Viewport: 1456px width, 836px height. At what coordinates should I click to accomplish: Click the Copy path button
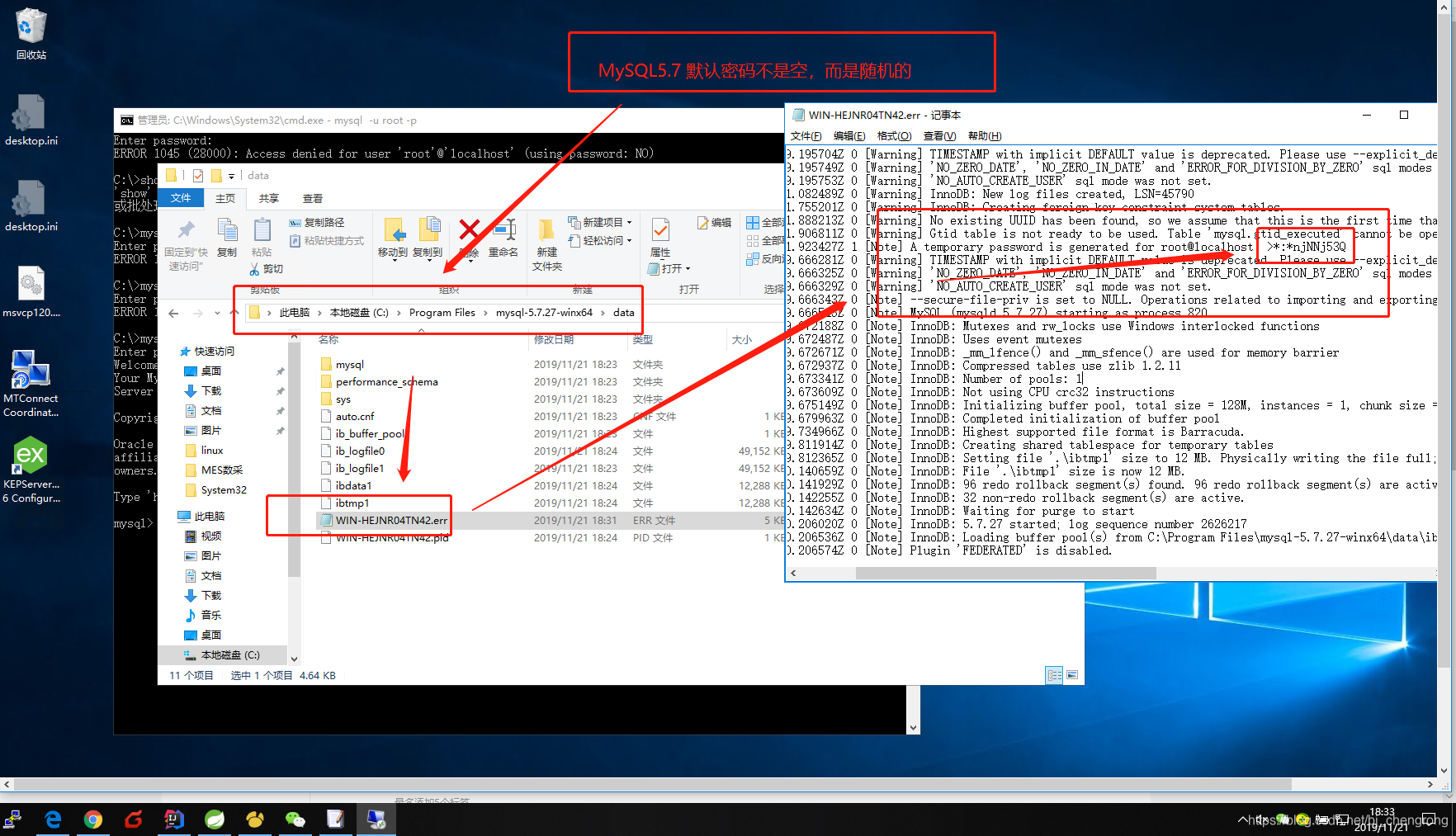tap(317, 223)
